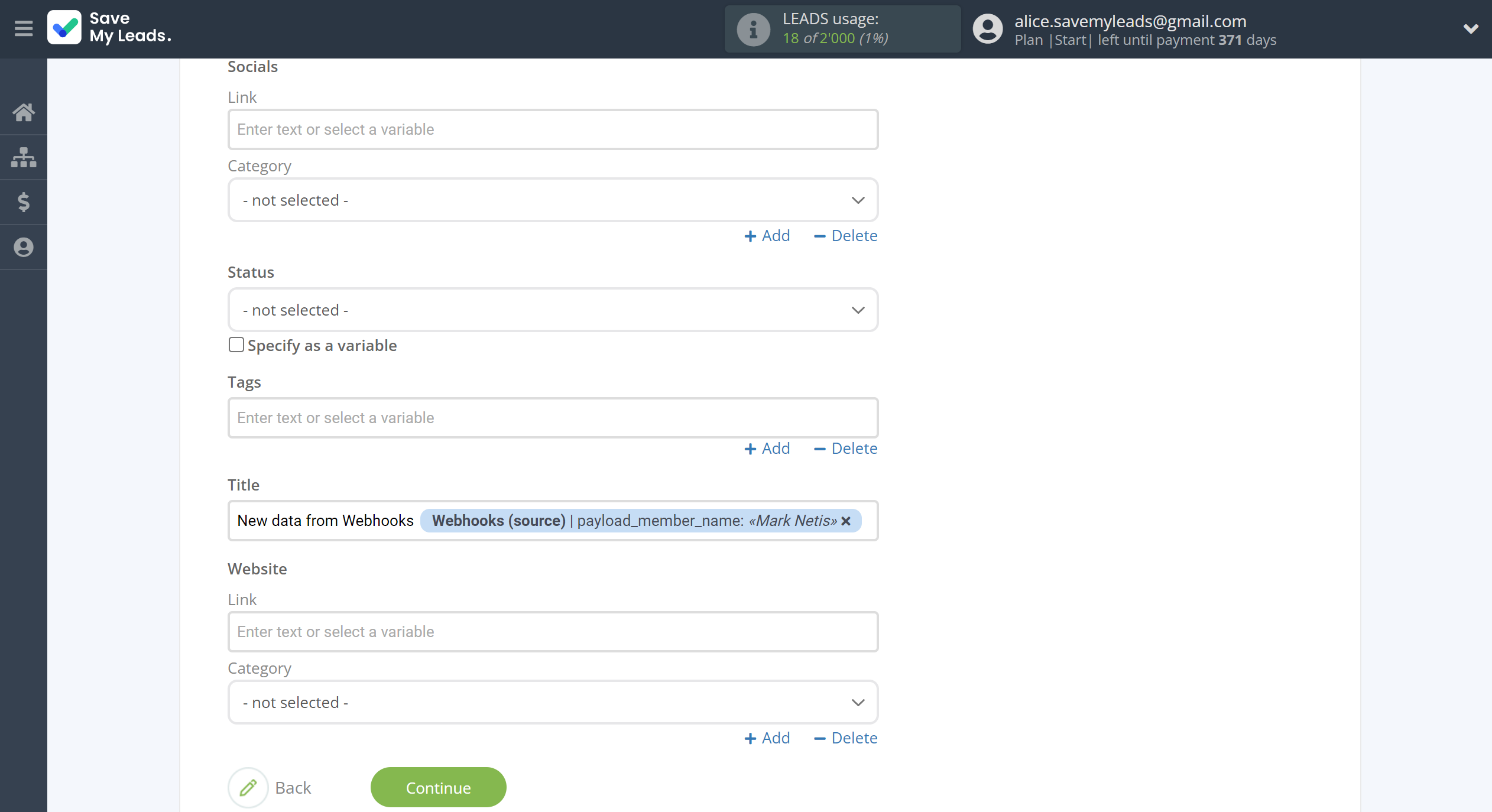Open the Home sidebar icon
The image size is (1492, 812).
click(24, 112)
